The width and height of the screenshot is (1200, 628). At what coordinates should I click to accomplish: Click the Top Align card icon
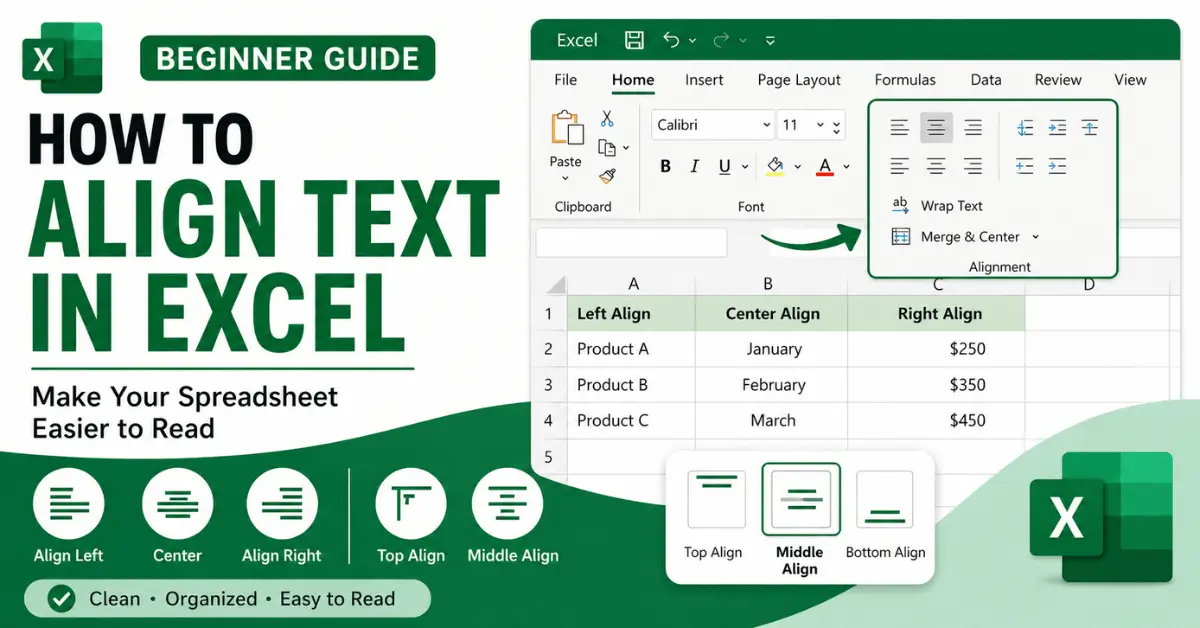click(x=716, y=499)
